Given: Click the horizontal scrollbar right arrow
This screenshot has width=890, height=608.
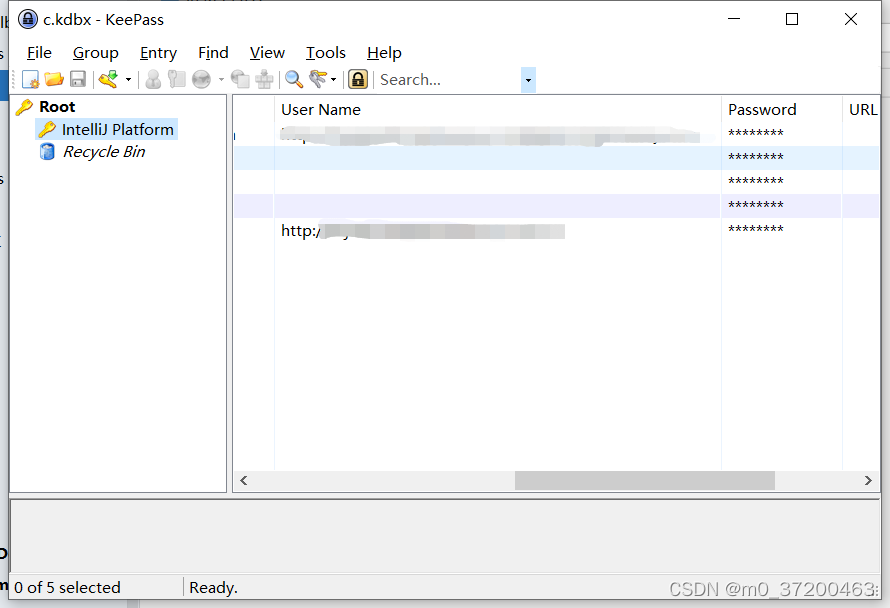Looking at the screenshot, I should point(868,480).
